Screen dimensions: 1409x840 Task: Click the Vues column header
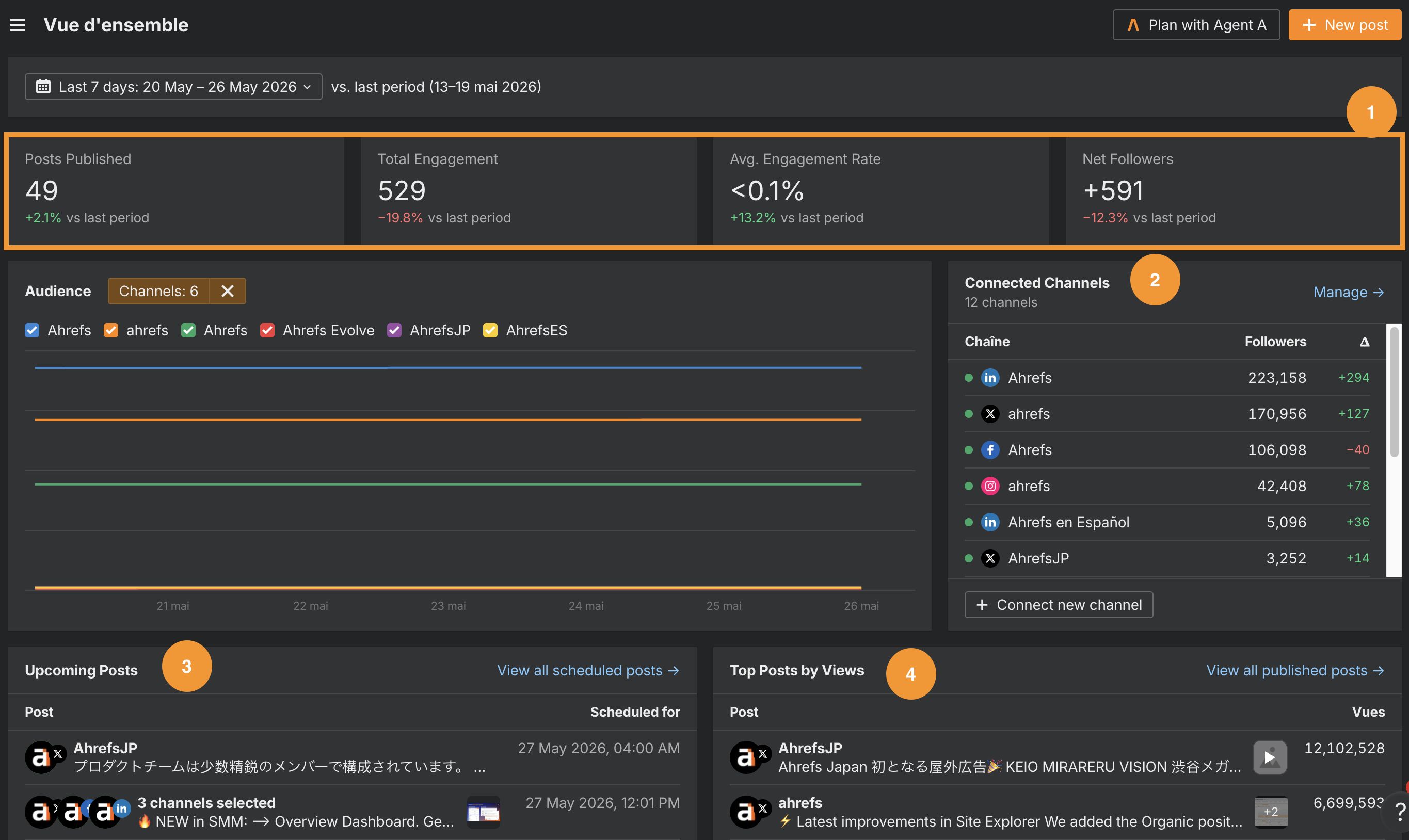pyautogui.click(x=1368, y=712)
